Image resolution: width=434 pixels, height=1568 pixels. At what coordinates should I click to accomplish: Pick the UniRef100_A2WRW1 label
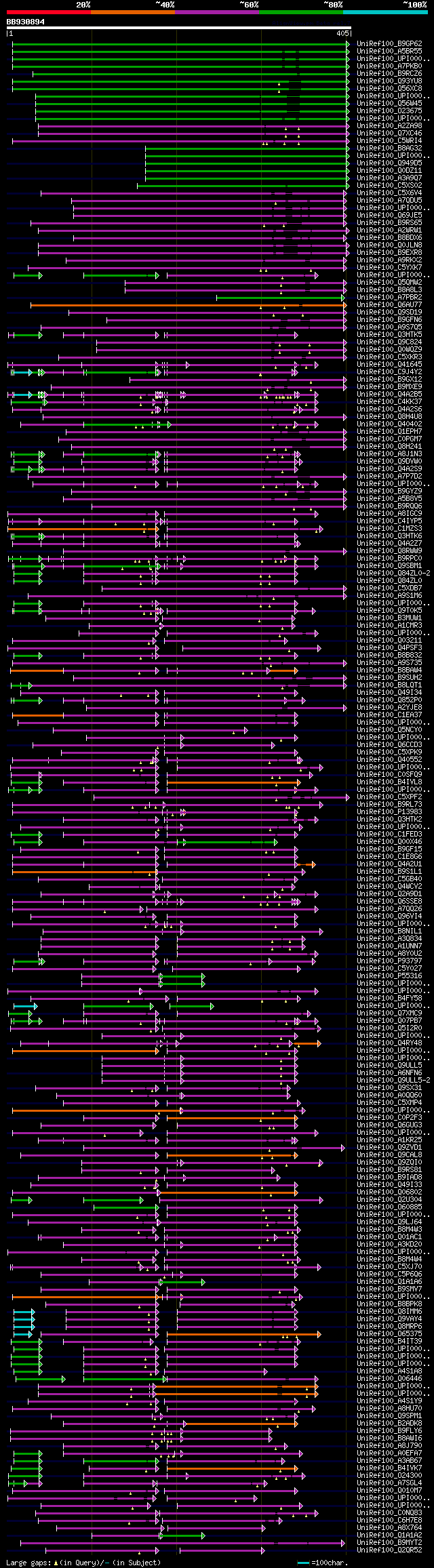pos(389,230)
